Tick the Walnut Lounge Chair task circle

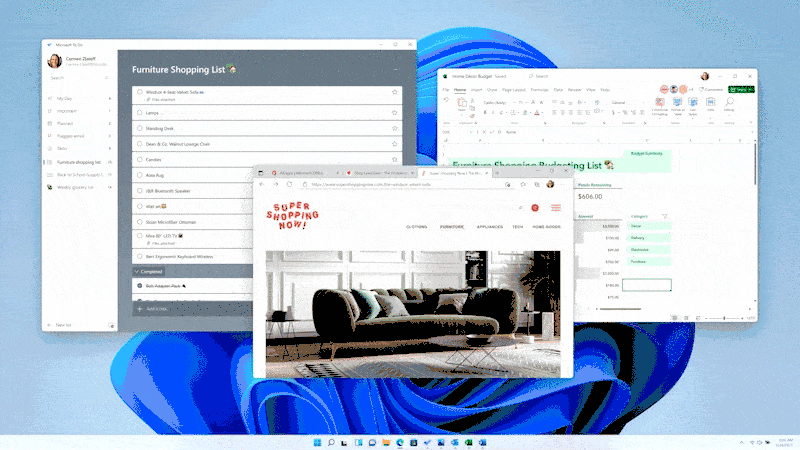tap(140, 144)
